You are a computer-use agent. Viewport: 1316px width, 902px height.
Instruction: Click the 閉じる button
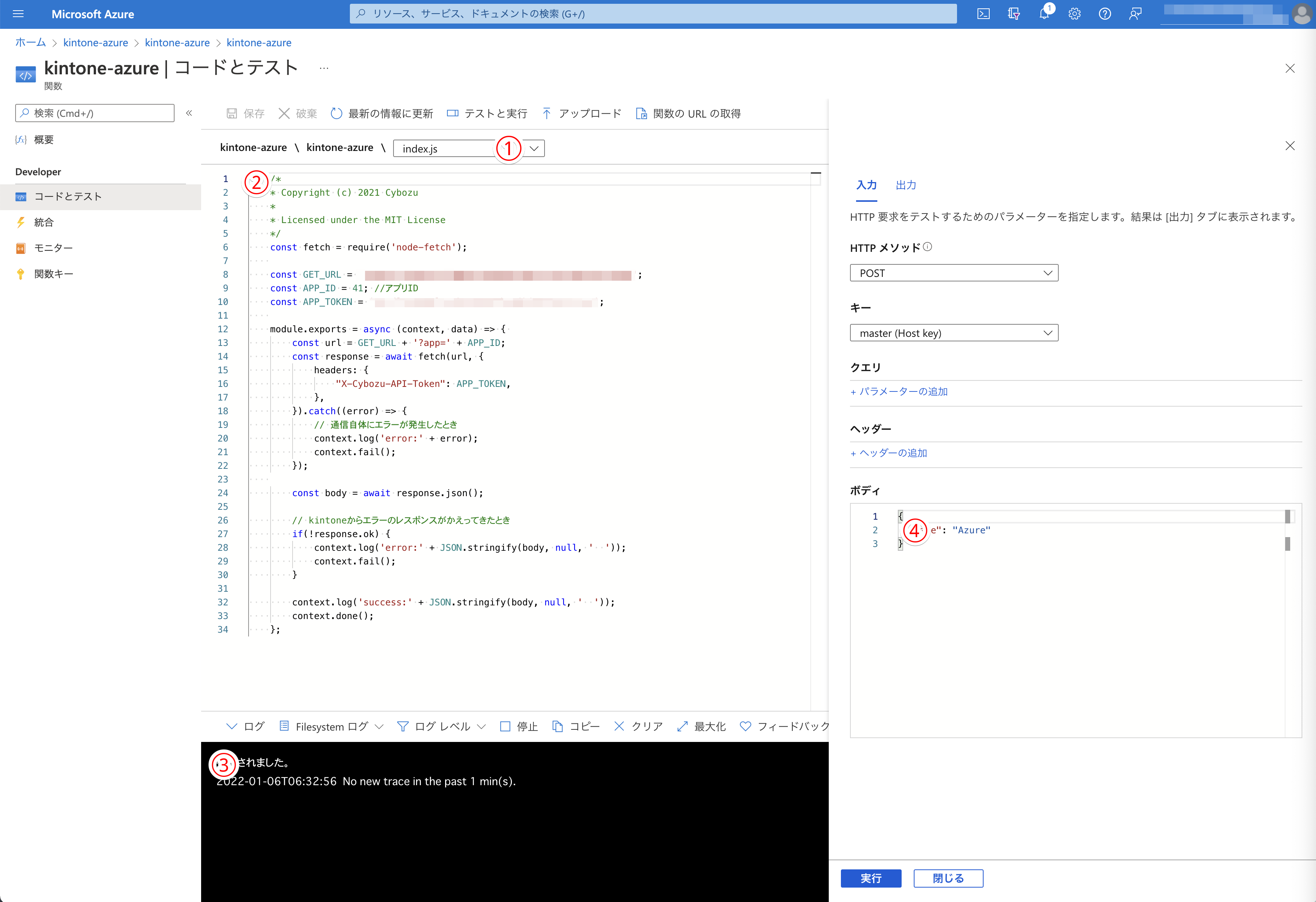tap(948, 878)
